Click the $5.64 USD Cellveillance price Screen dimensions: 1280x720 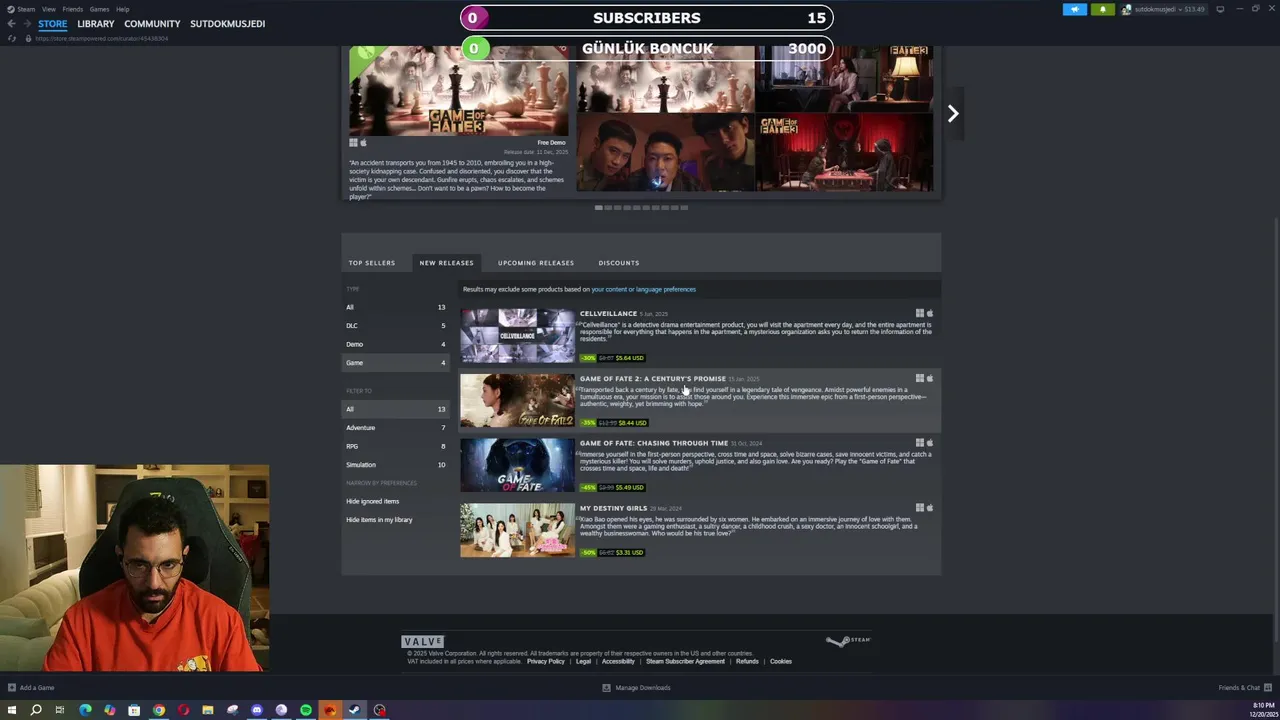tap(630, 358)
